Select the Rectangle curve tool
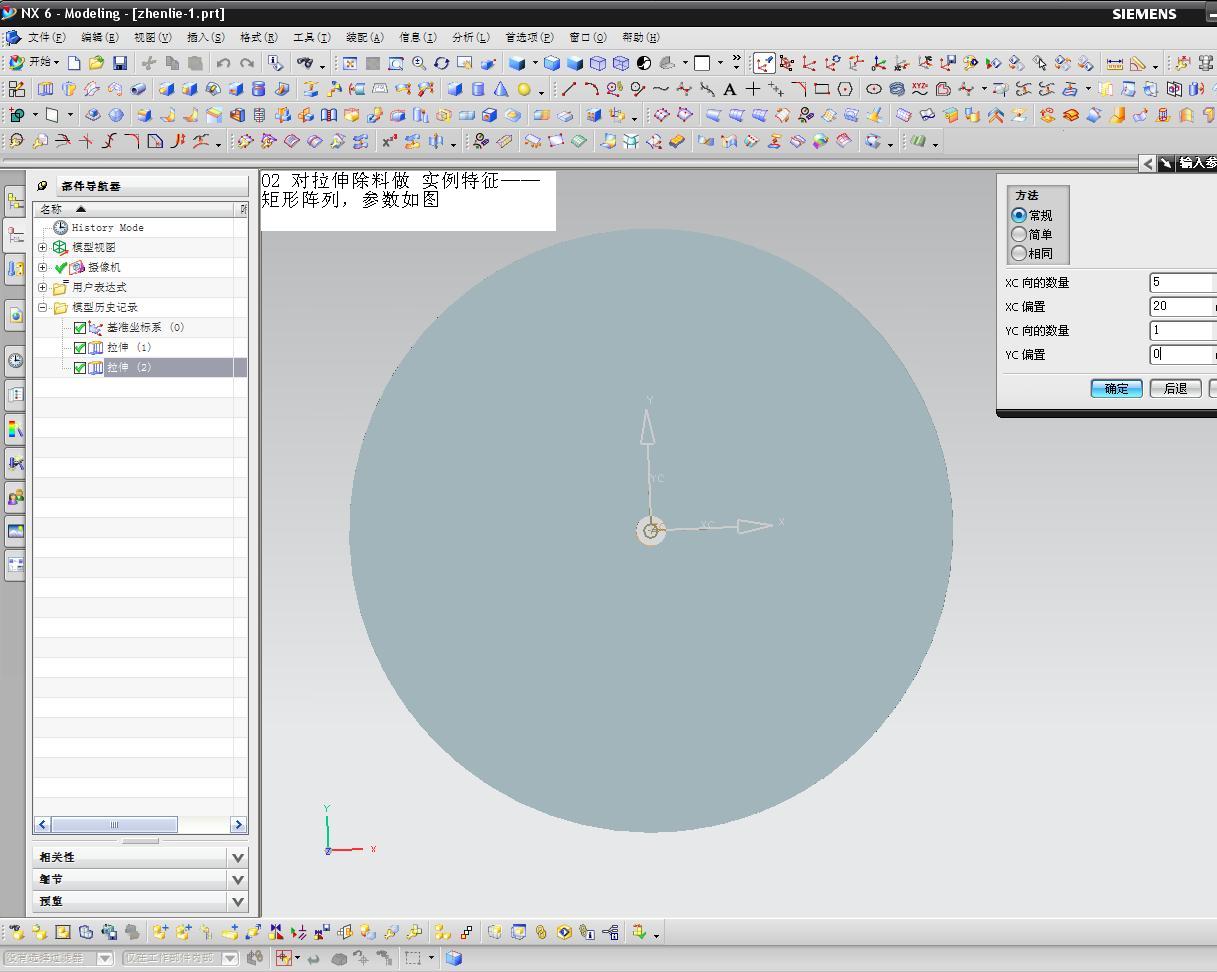 (x=822, y=89)
